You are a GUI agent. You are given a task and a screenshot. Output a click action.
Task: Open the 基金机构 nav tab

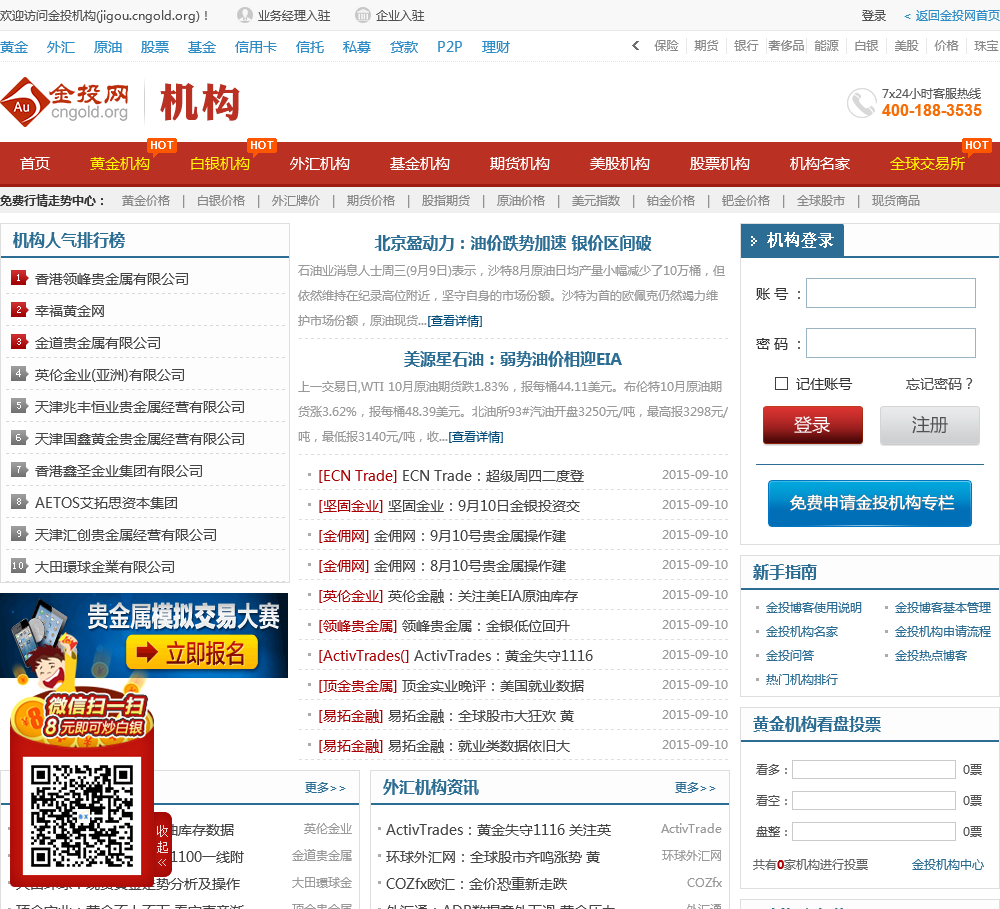(x=420, y=164)
